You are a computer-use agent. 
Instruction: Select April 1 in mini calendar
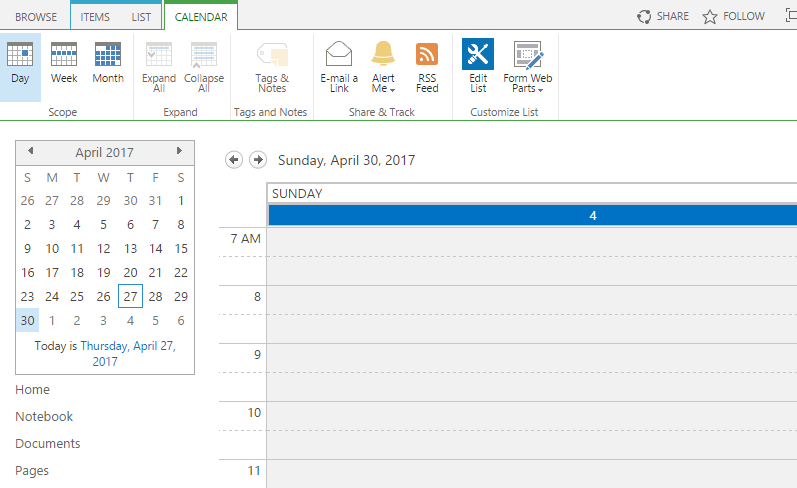pyautogui.click(x=180, y=201)
